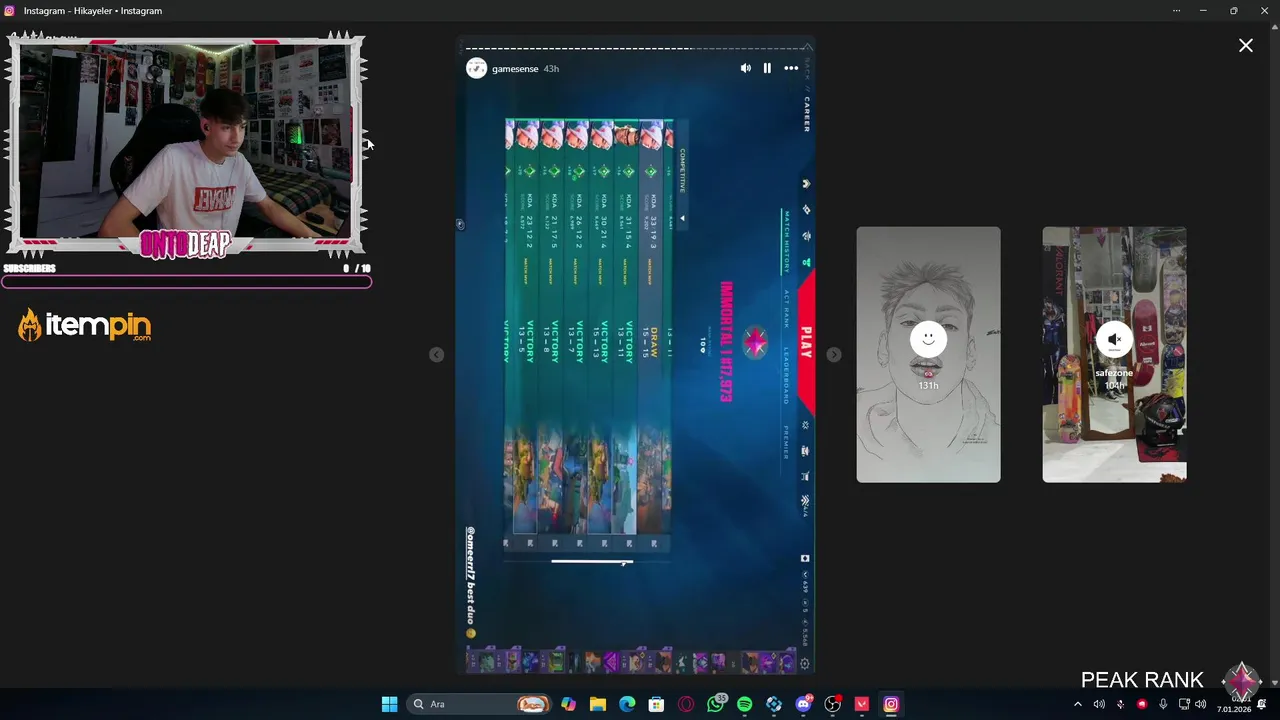Open the story more options menu
Viewport: 1280px width, 720px height.
coord(791,68)
